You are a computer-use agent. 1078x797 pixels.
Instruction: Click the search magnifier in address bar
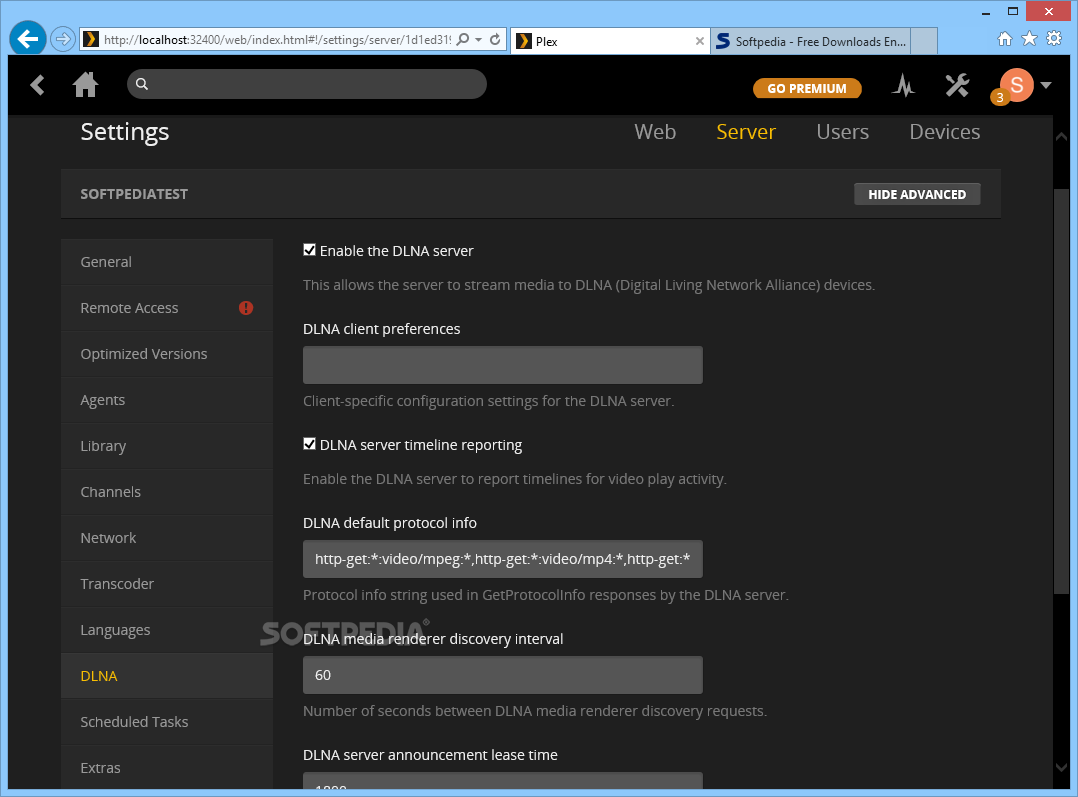pyautogui.click(x=463, y=39)
